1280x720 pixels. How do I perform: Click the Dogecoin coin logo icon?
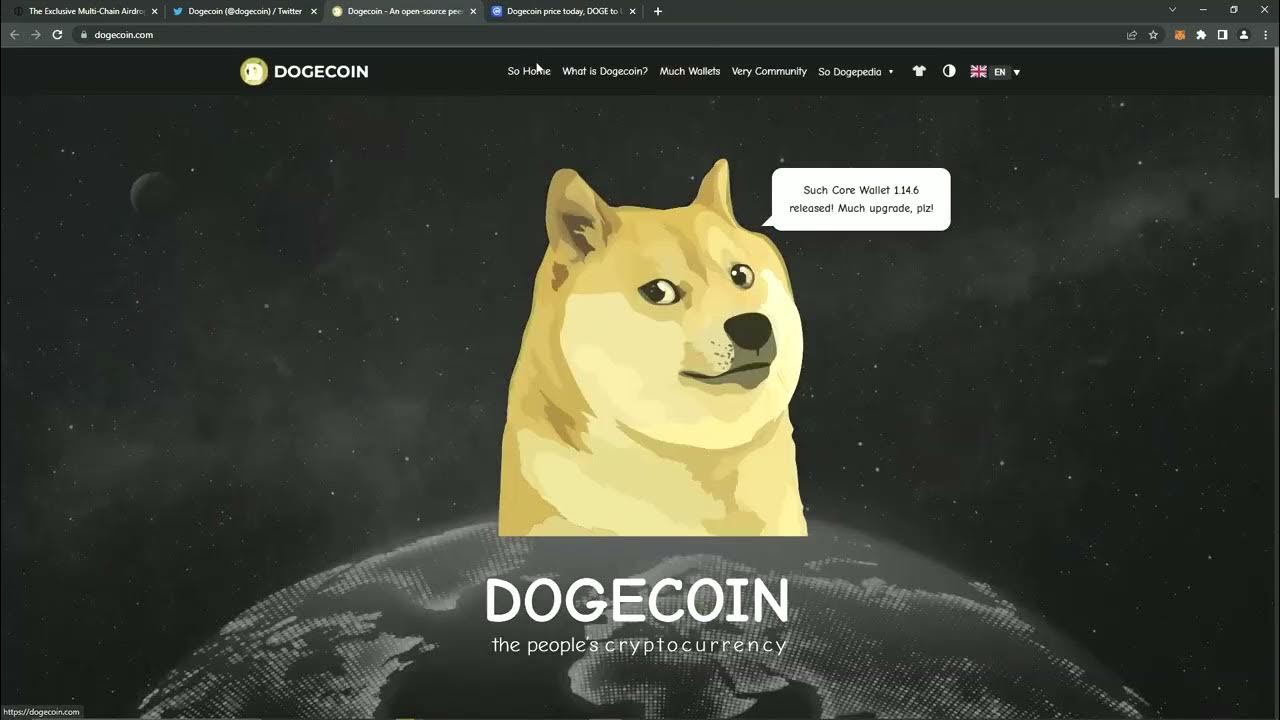tap(254, 71)
